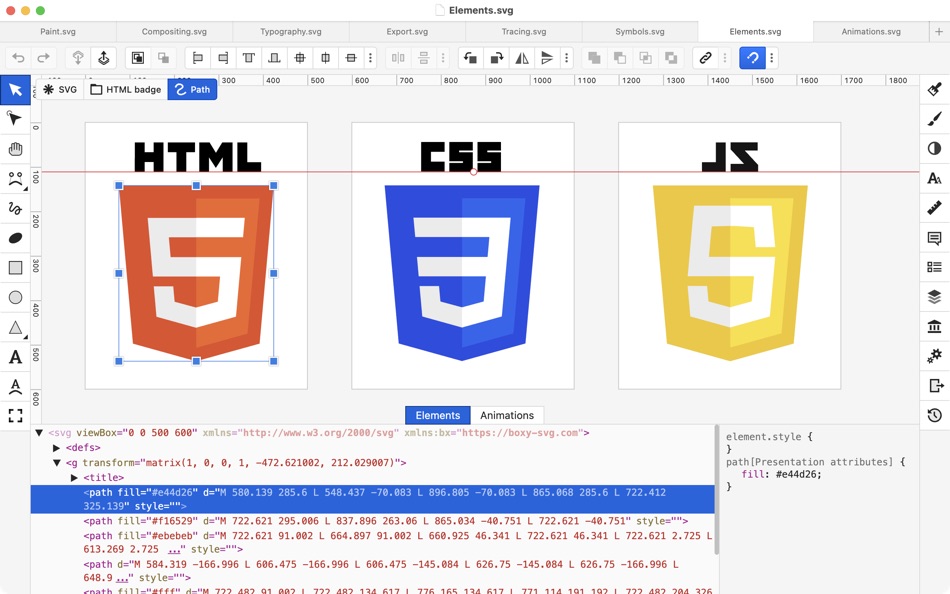Open the comment Meta panel
The width and height of the screenshot is (950, 594).
(934, 238)
